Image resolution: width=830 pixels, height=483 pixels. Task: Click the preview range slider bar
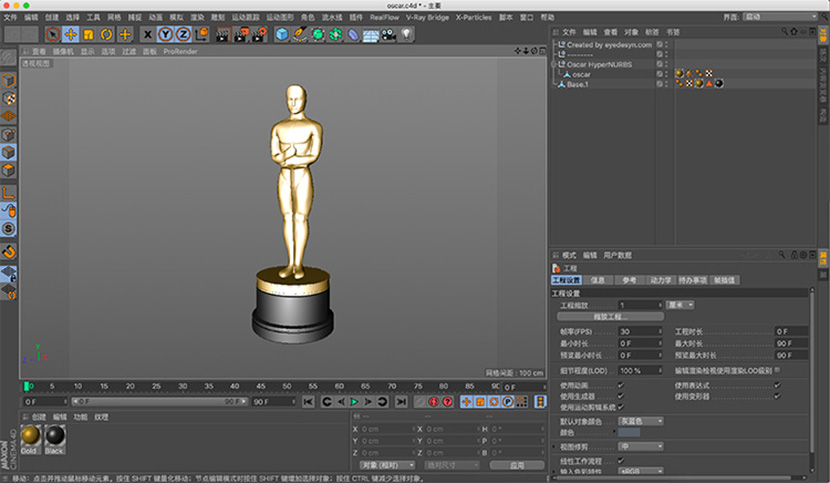click(x=159, y=402)
